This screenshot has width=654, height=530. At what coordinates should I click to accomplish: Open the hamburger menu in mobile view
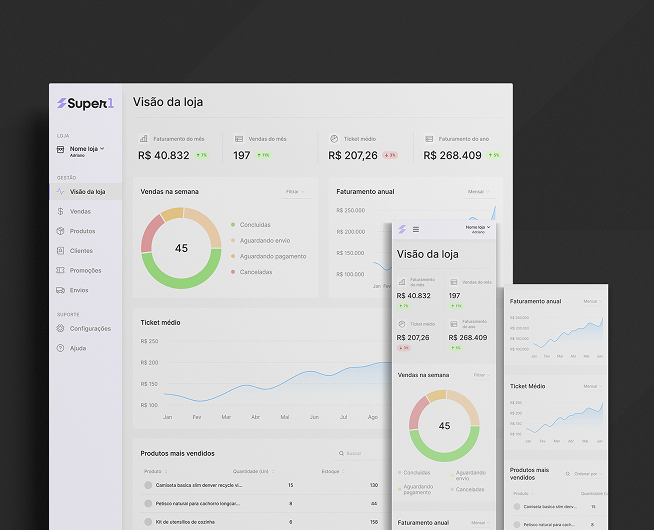pyautogui.click(x=416, y=230)
